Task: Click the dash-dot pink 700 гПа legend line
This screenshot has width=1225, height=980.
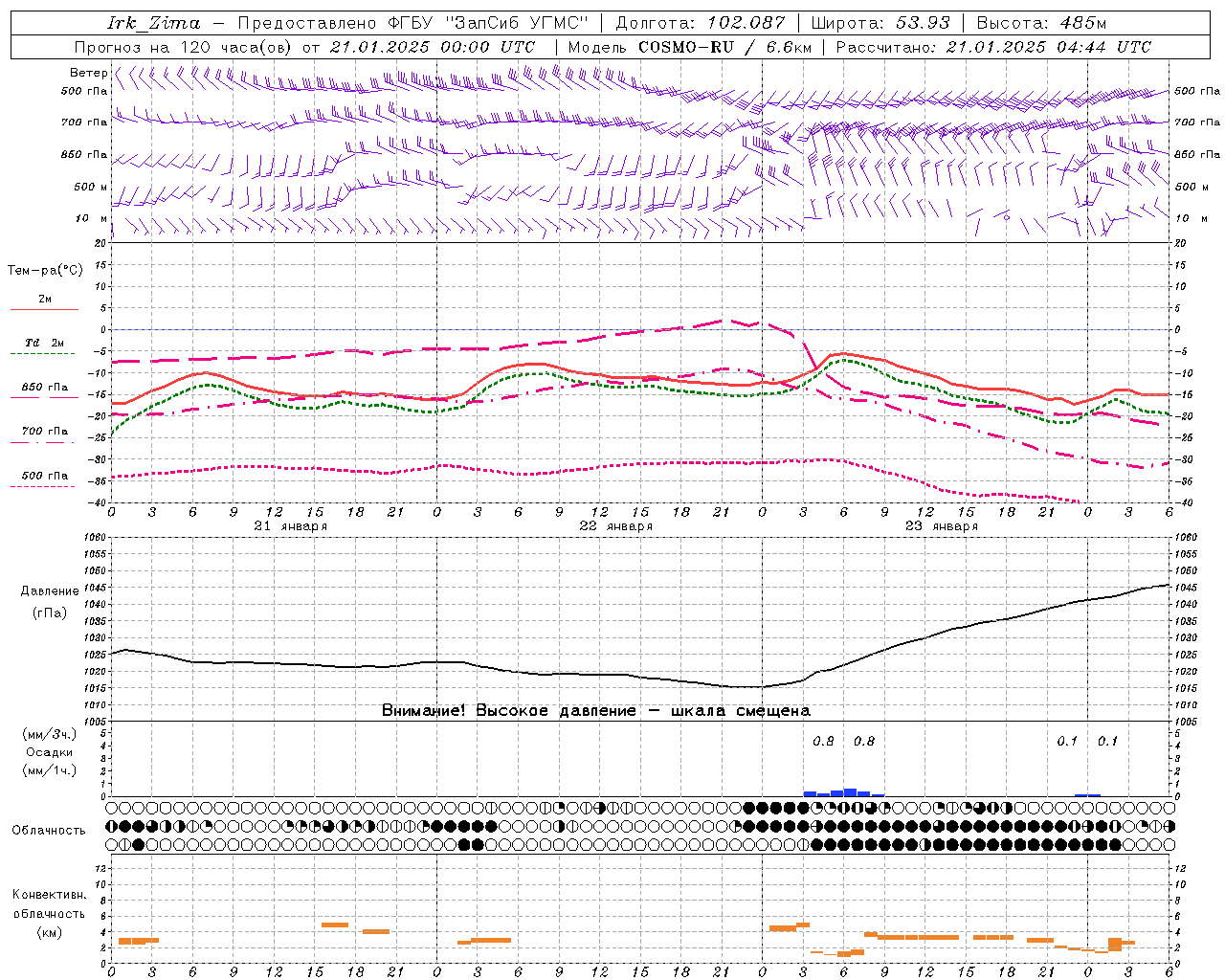Action: coord(43,441)
